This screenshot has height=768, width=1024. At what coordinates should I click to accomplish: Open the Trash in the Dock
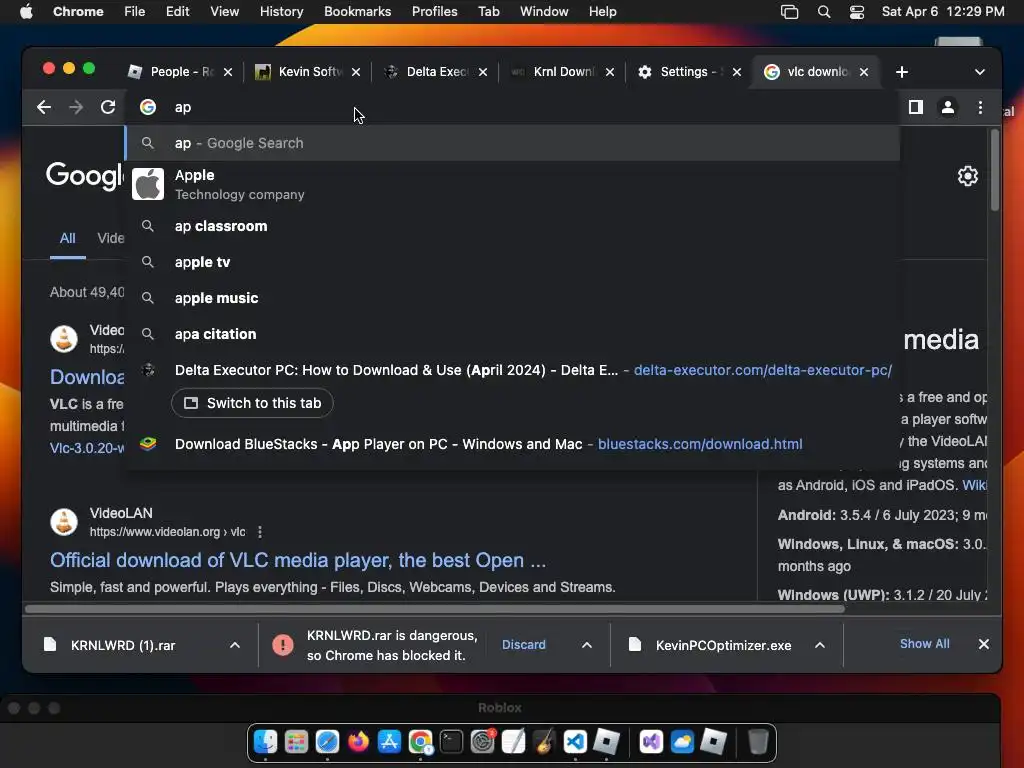758,742
